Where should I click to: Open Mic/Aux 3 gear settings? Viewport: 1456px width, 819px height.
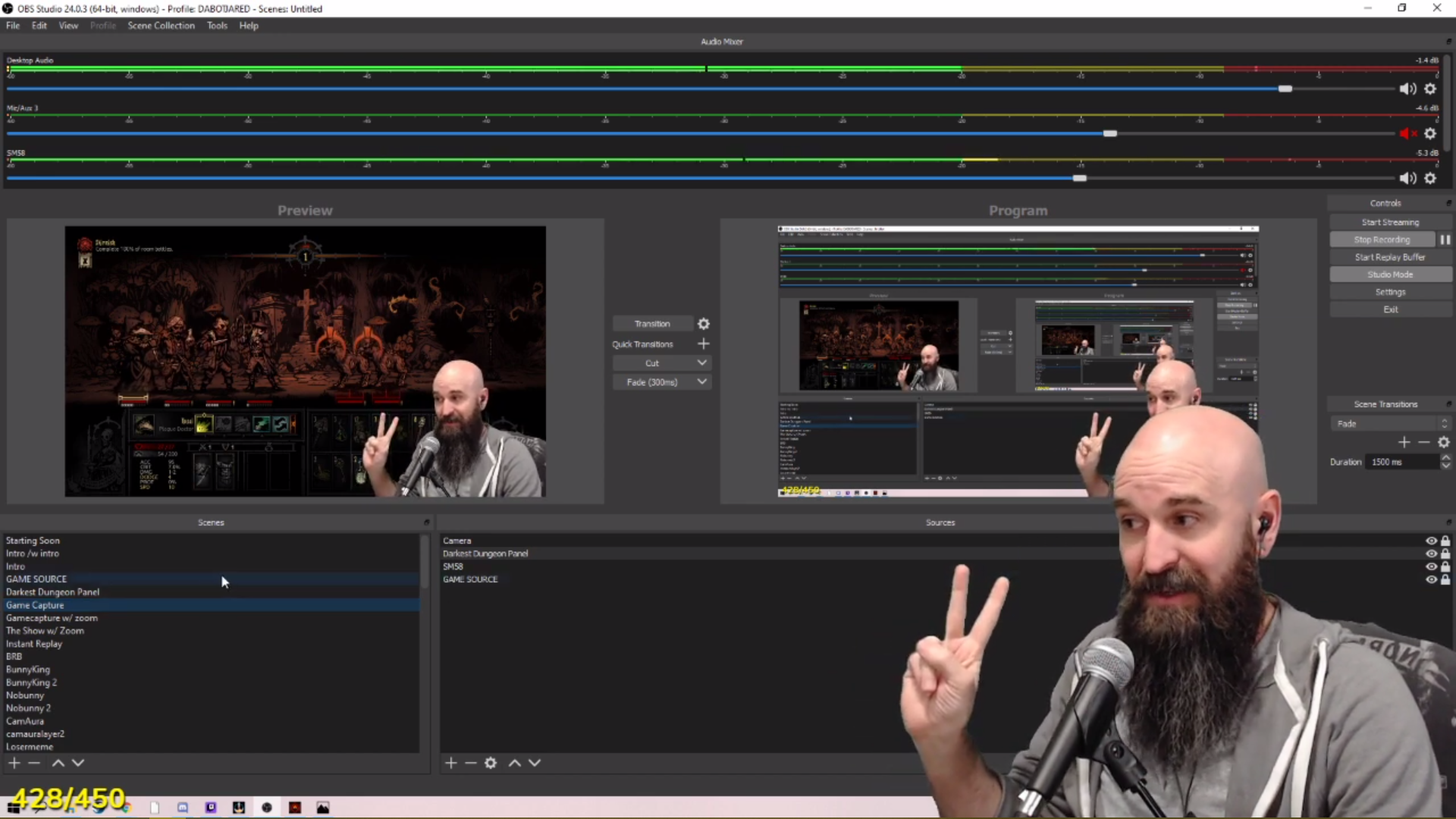[1430, 133]
